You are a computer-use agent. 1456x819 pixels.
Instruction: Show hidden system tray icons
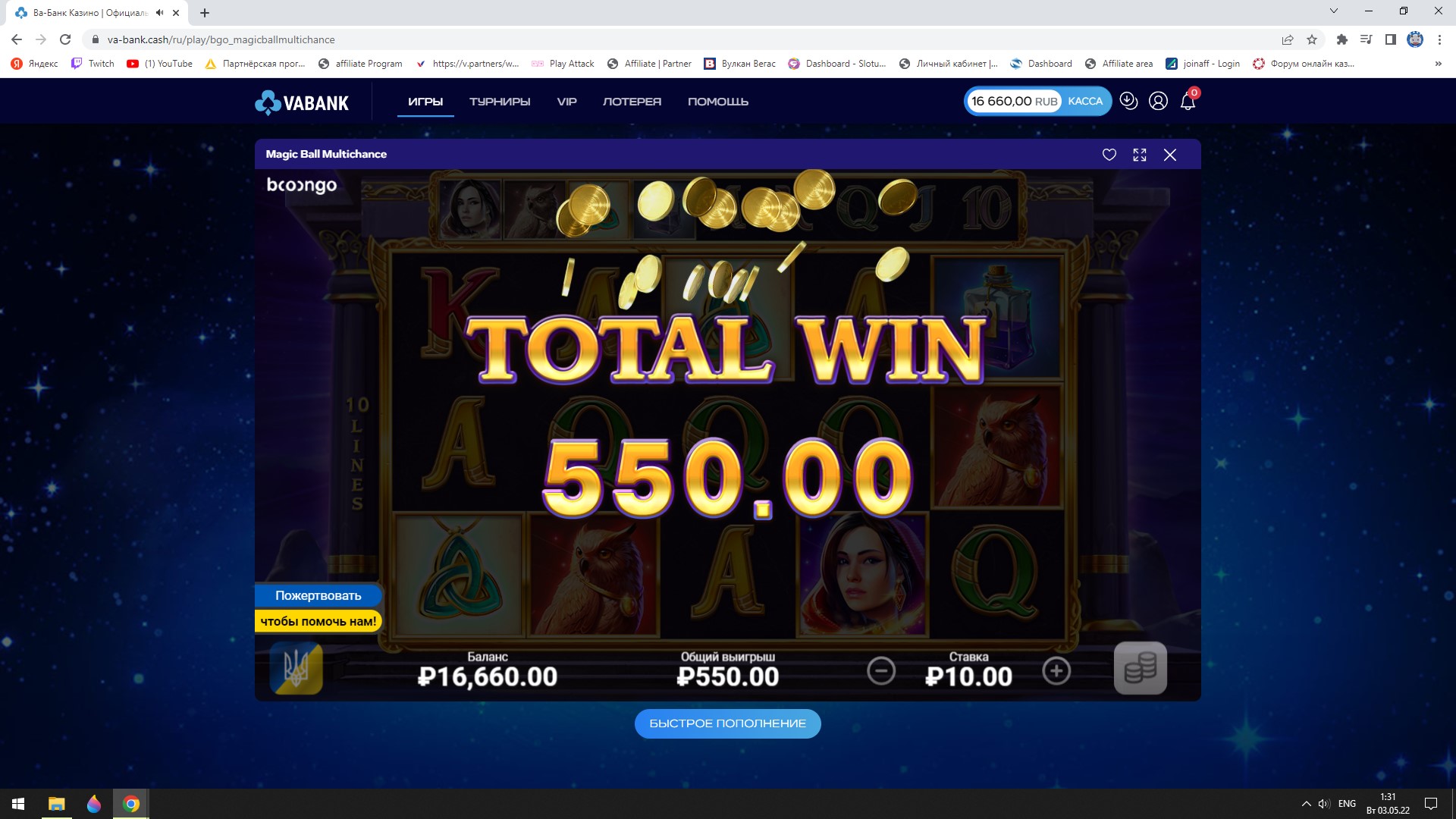coord(1306,804)
